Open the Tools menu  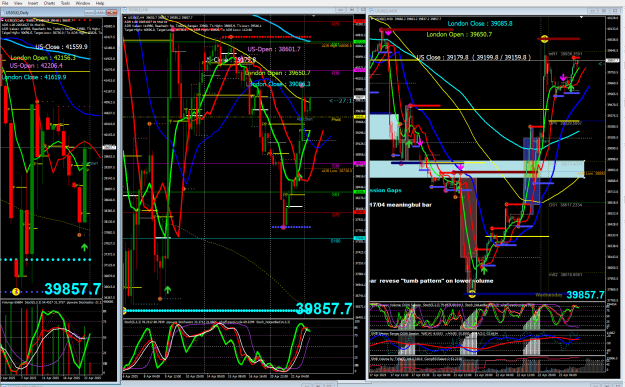click(x=65, y=3)
